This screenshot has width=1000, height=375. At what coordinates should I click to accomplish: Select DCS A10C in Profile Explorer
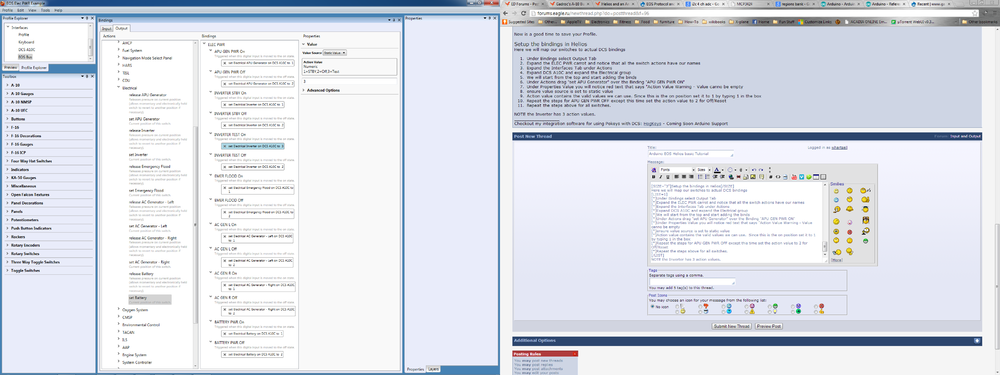pyautogui.click(x=27, y=50)
